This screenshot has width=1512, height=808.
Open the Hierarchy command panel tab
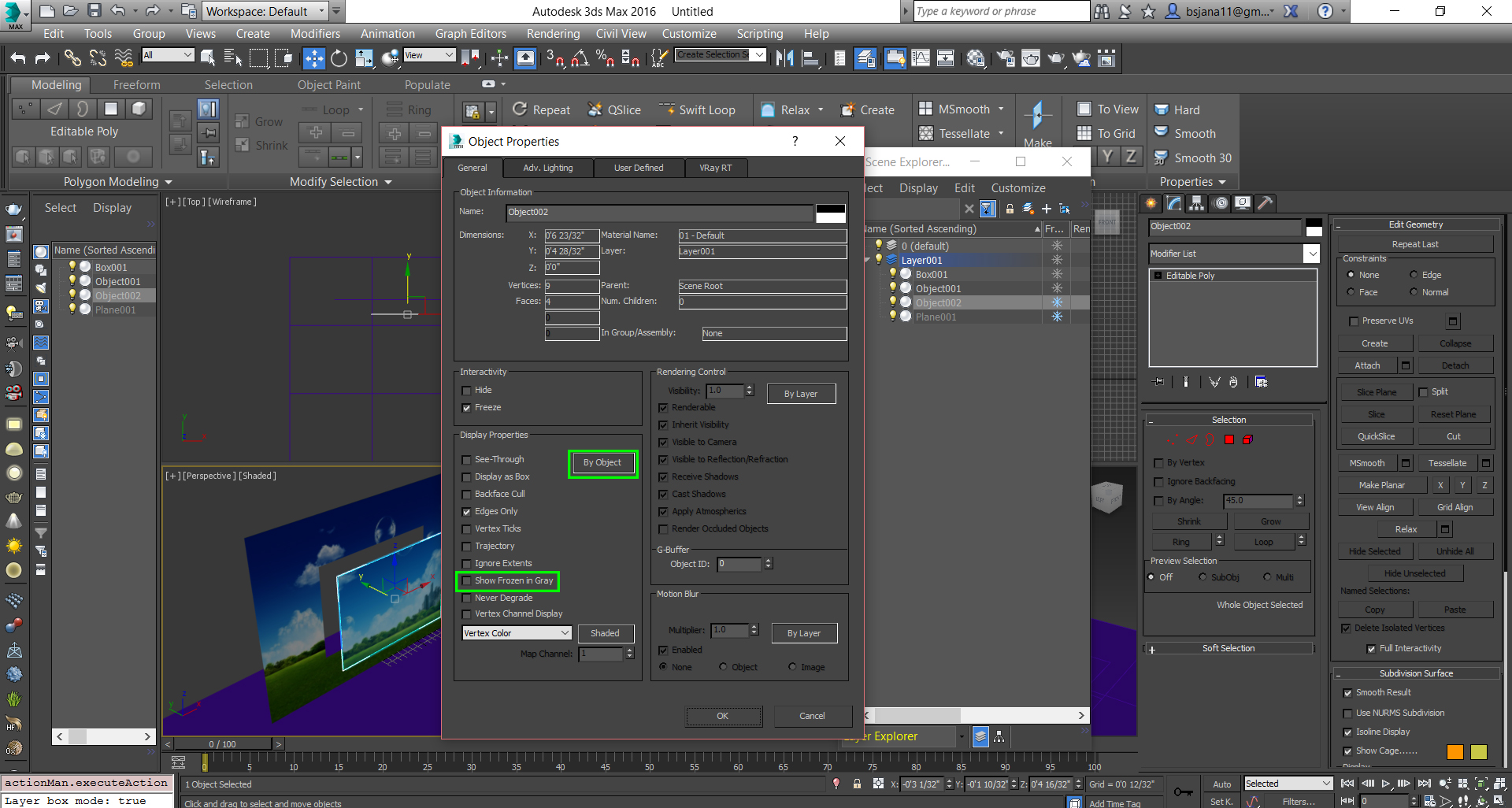[1197, 203]
